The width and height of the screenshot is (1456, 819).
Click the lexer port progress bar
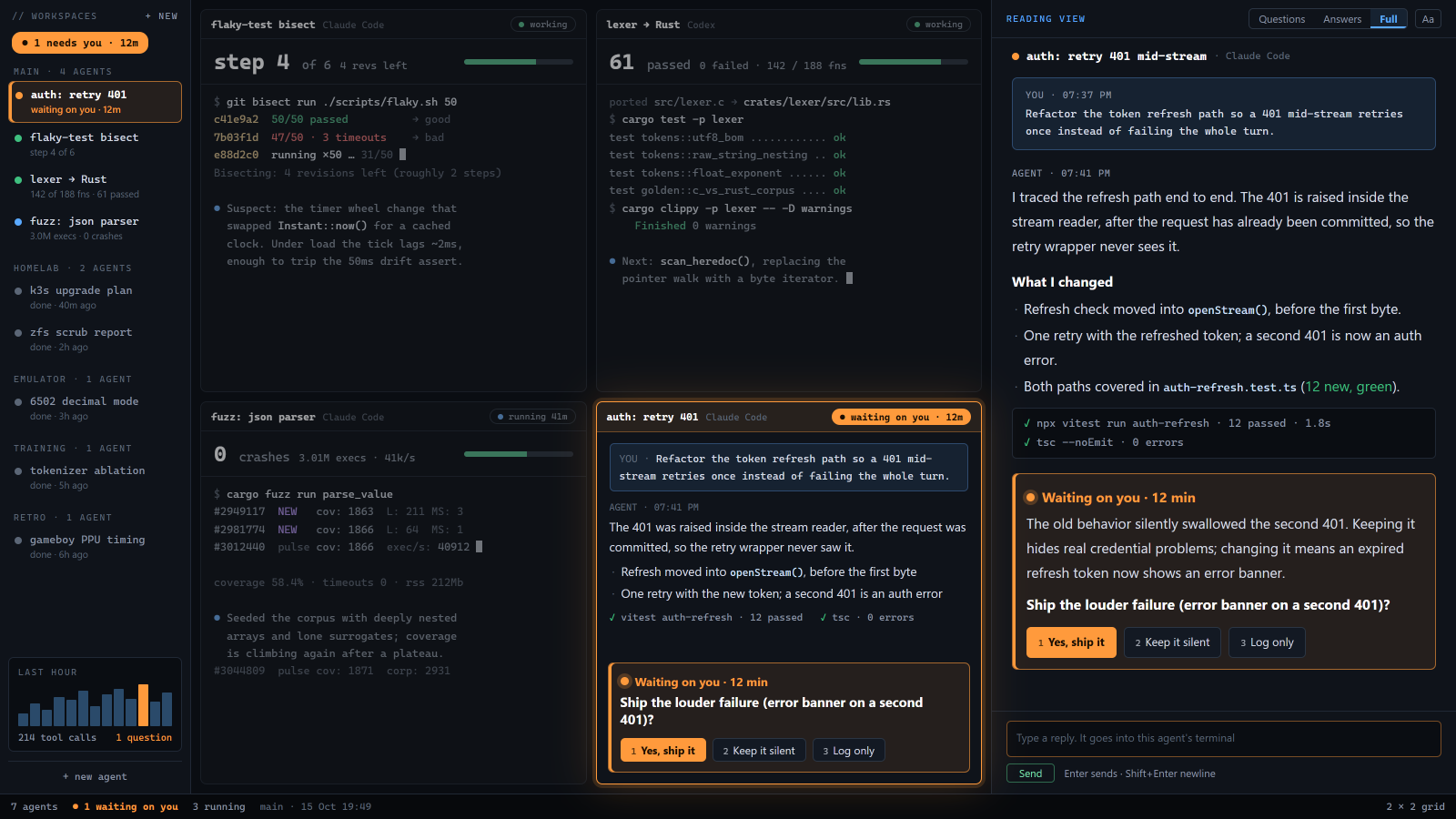914,62
